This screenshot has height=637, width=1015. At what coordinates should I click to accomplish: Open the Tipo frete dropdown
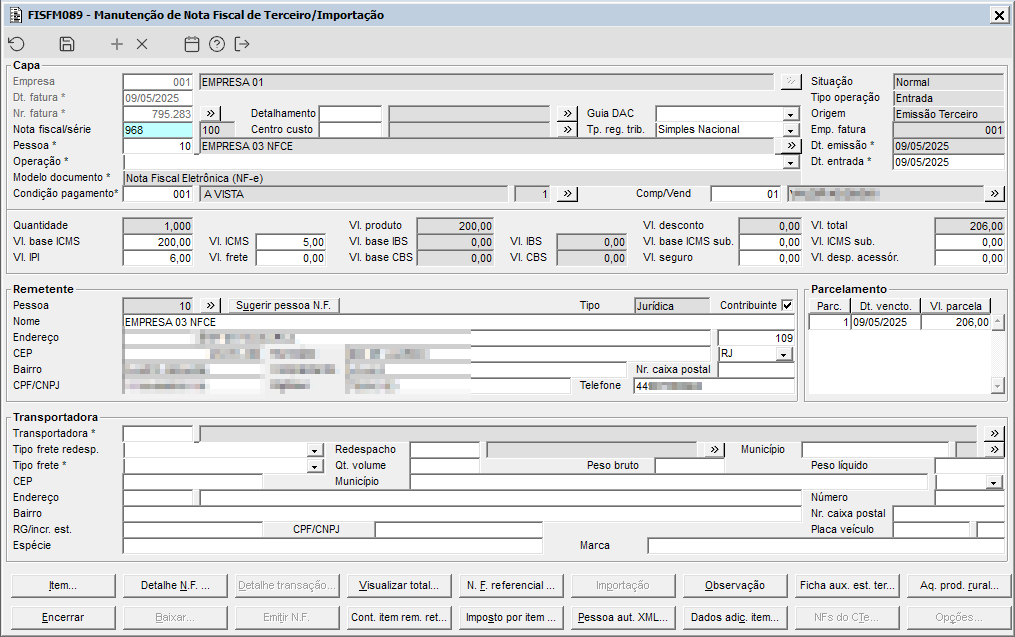315,466
